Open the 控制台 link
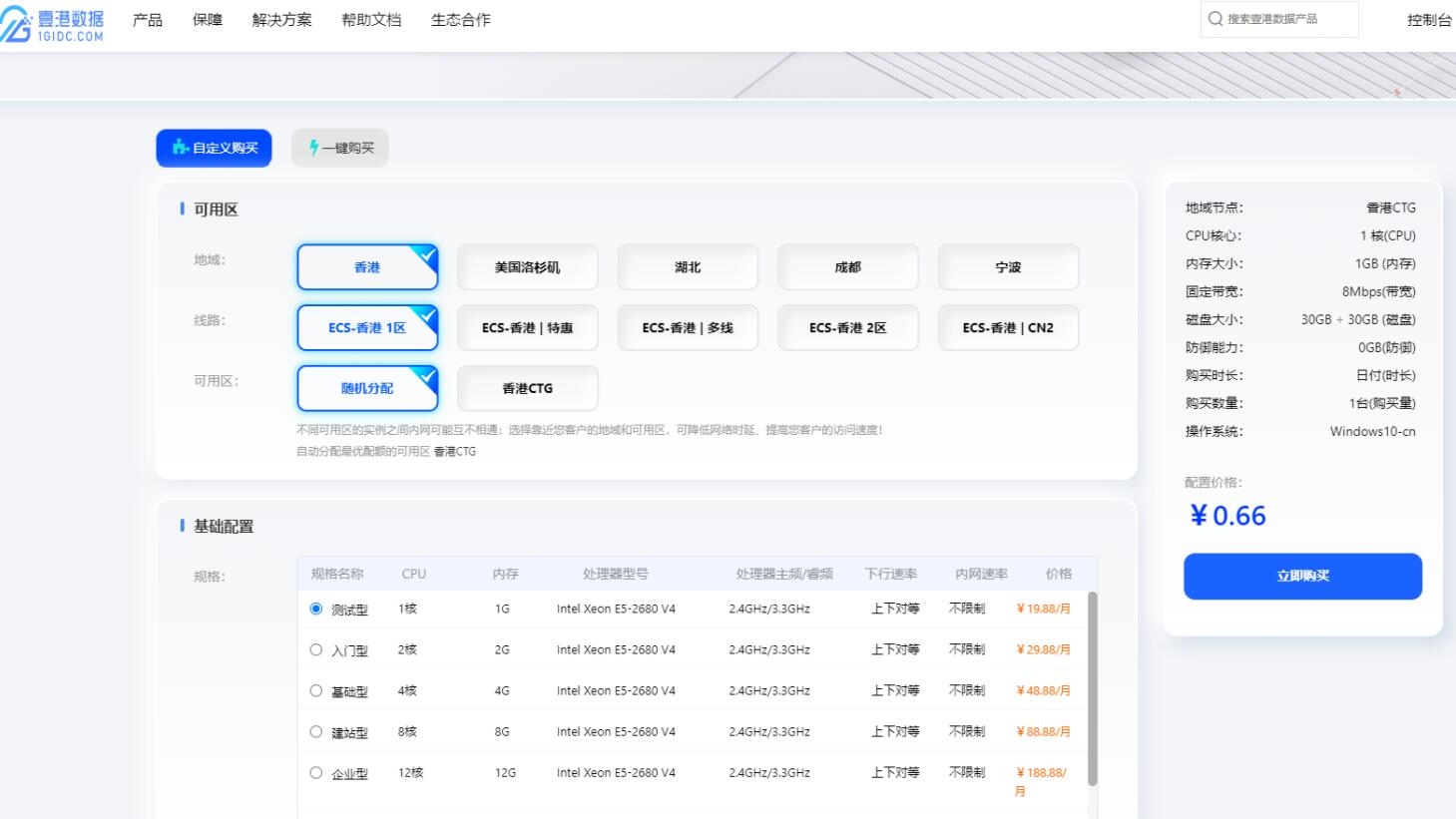Image resolution: width=1456 pixels, height=819 pixels. point(1428,20)
